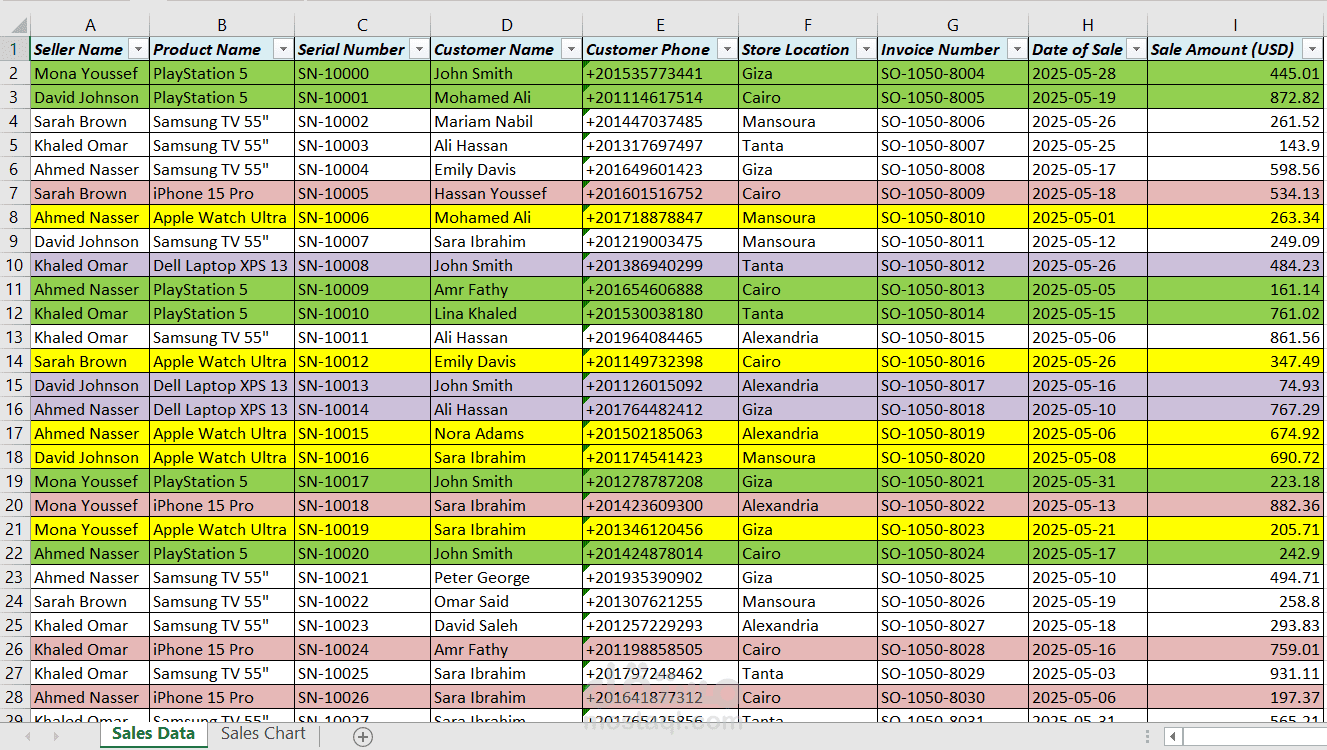Select customer cell Lina Khaled
Screen dimensions: 1327x750
(x=507, y=313)
